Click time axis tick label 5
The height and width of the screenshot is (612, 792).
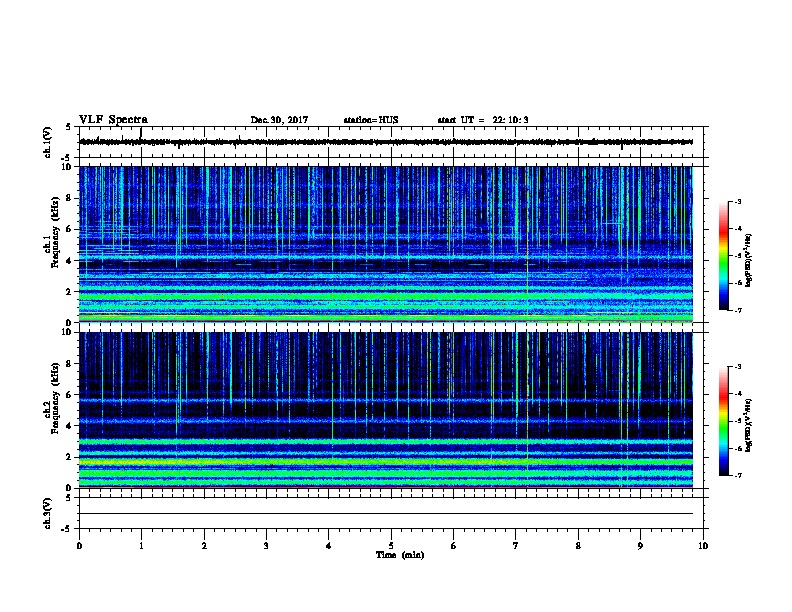tap(391, 546)
